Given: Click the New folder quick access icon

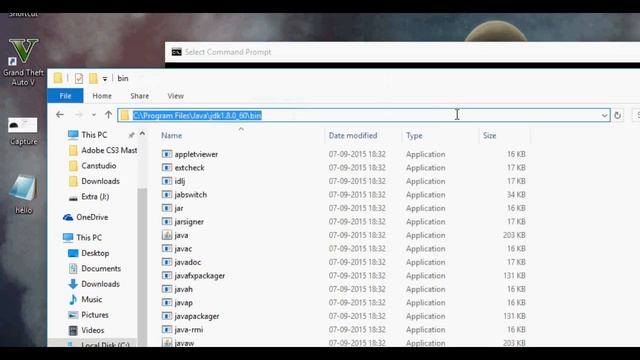Looking at the screenshot, I should coord(93,78).
